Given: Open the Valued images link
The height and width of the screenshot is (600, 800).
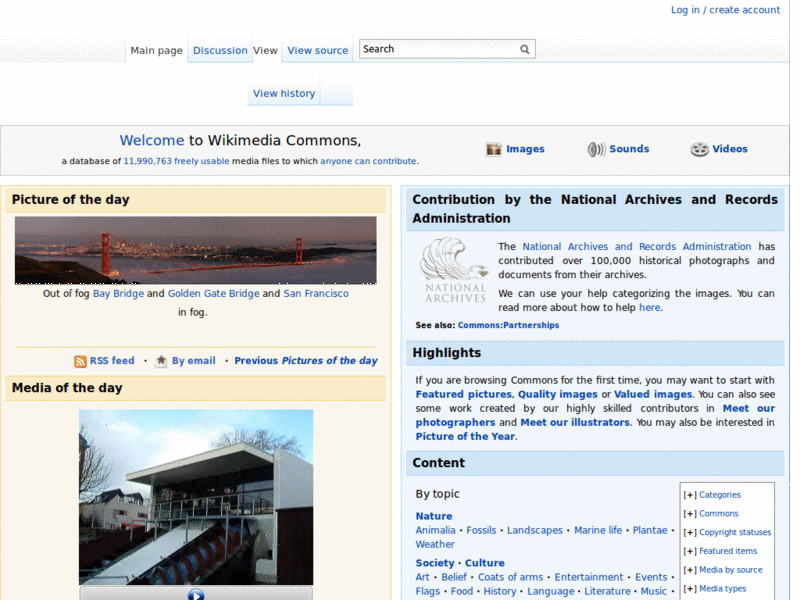Looking at the screenshot, I should [x=653, y=394].
